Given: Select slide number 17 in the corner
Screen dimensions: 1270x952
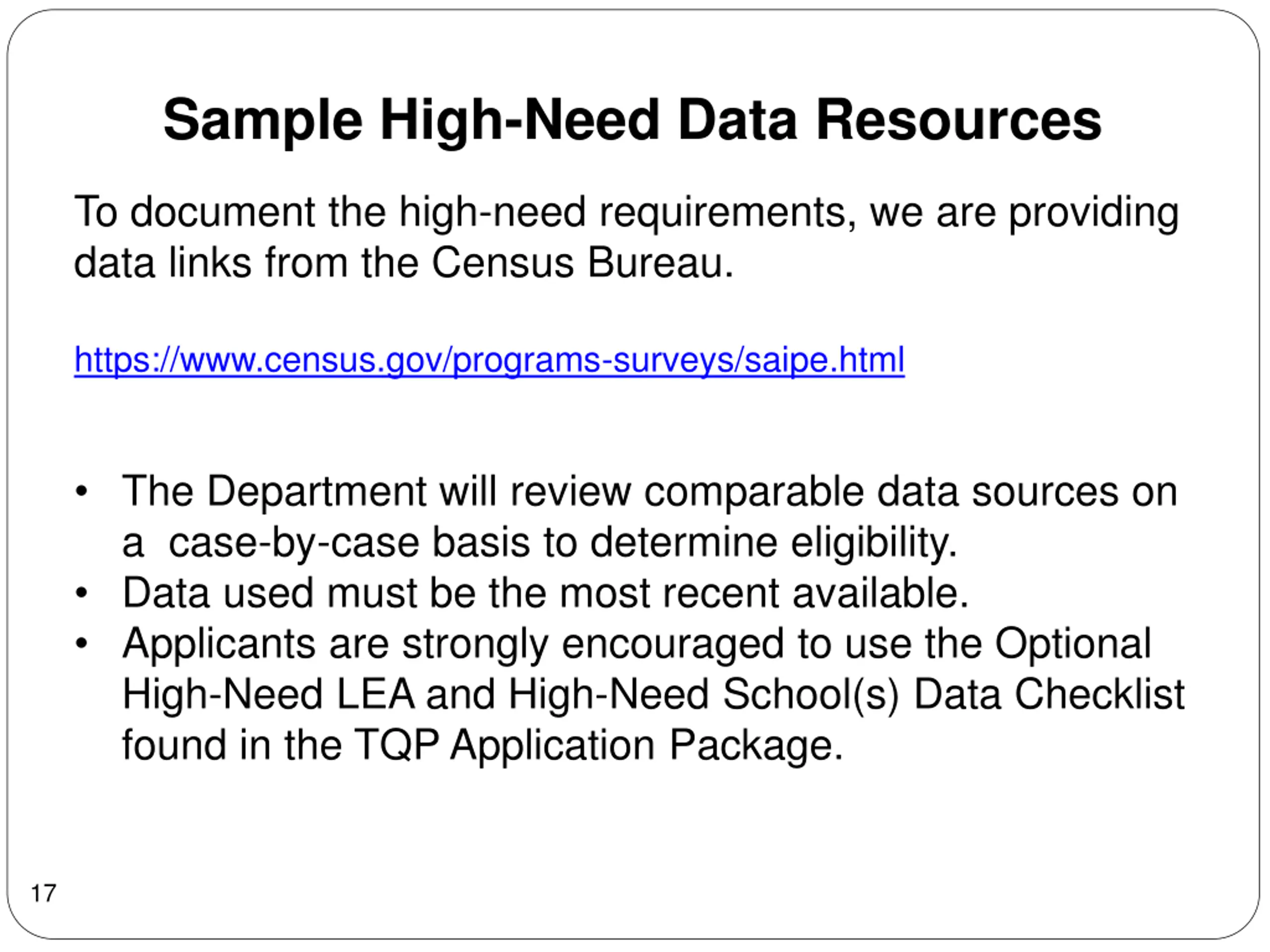Looking at the screenshot, I should (x=44, y=893).
